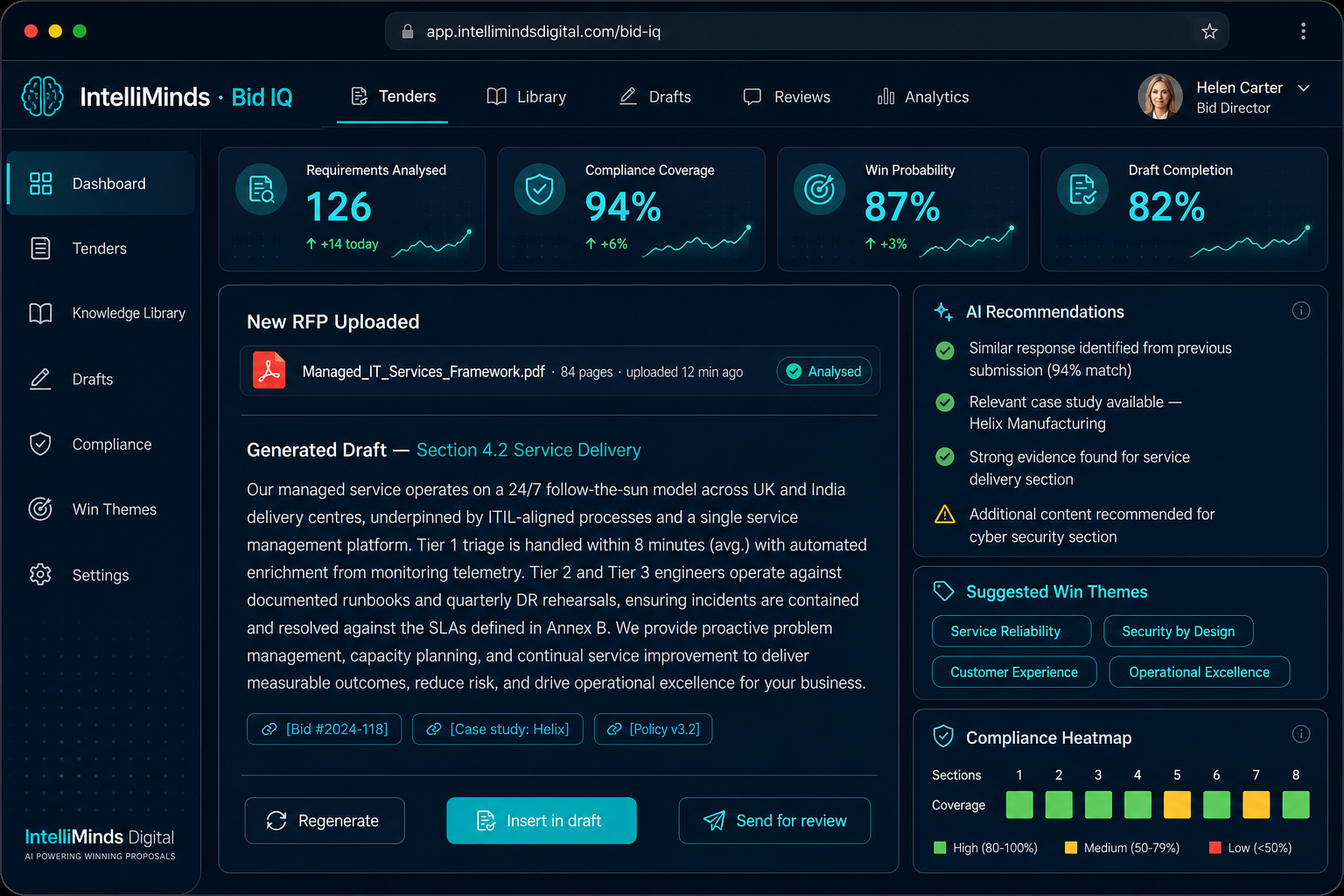Screen dimensions: 1344x896
Task: Open the Analytics tab
Action: (x=923, y=97)
